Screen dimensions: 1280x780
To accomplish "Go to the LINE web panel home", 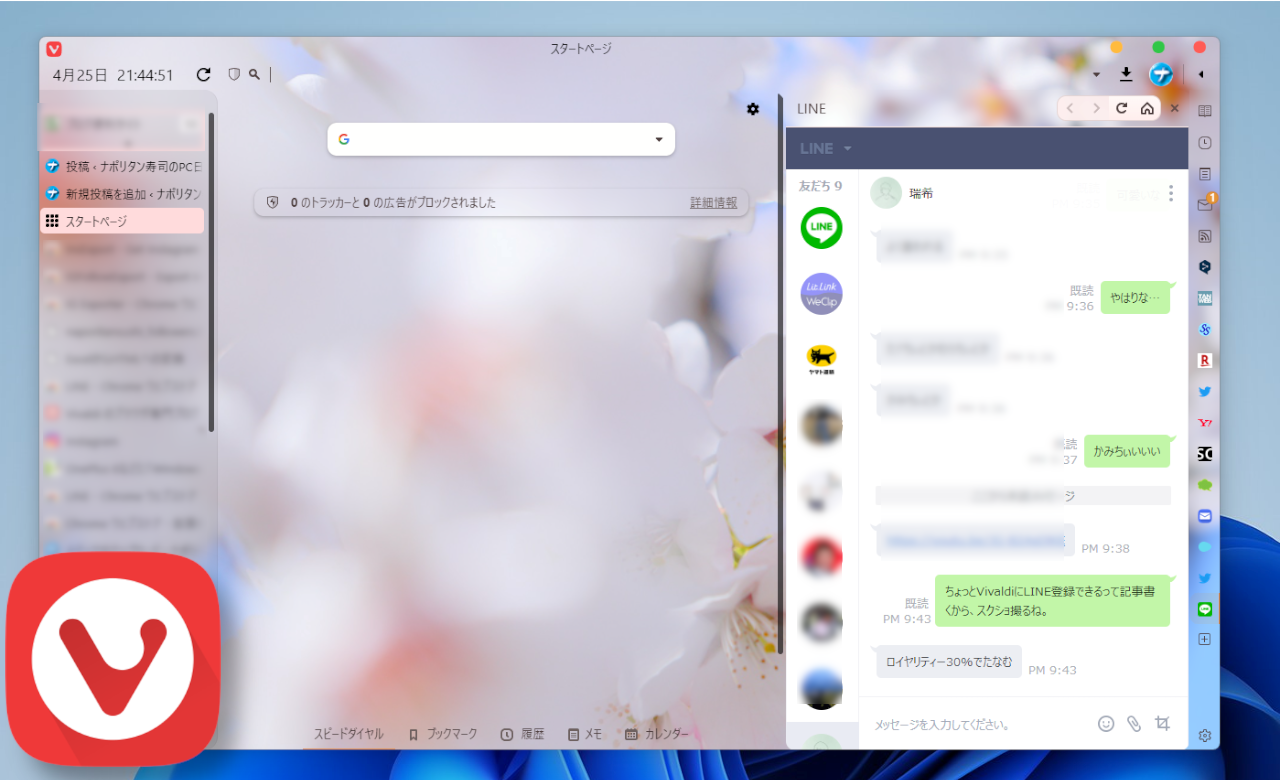I will 1147,108.
